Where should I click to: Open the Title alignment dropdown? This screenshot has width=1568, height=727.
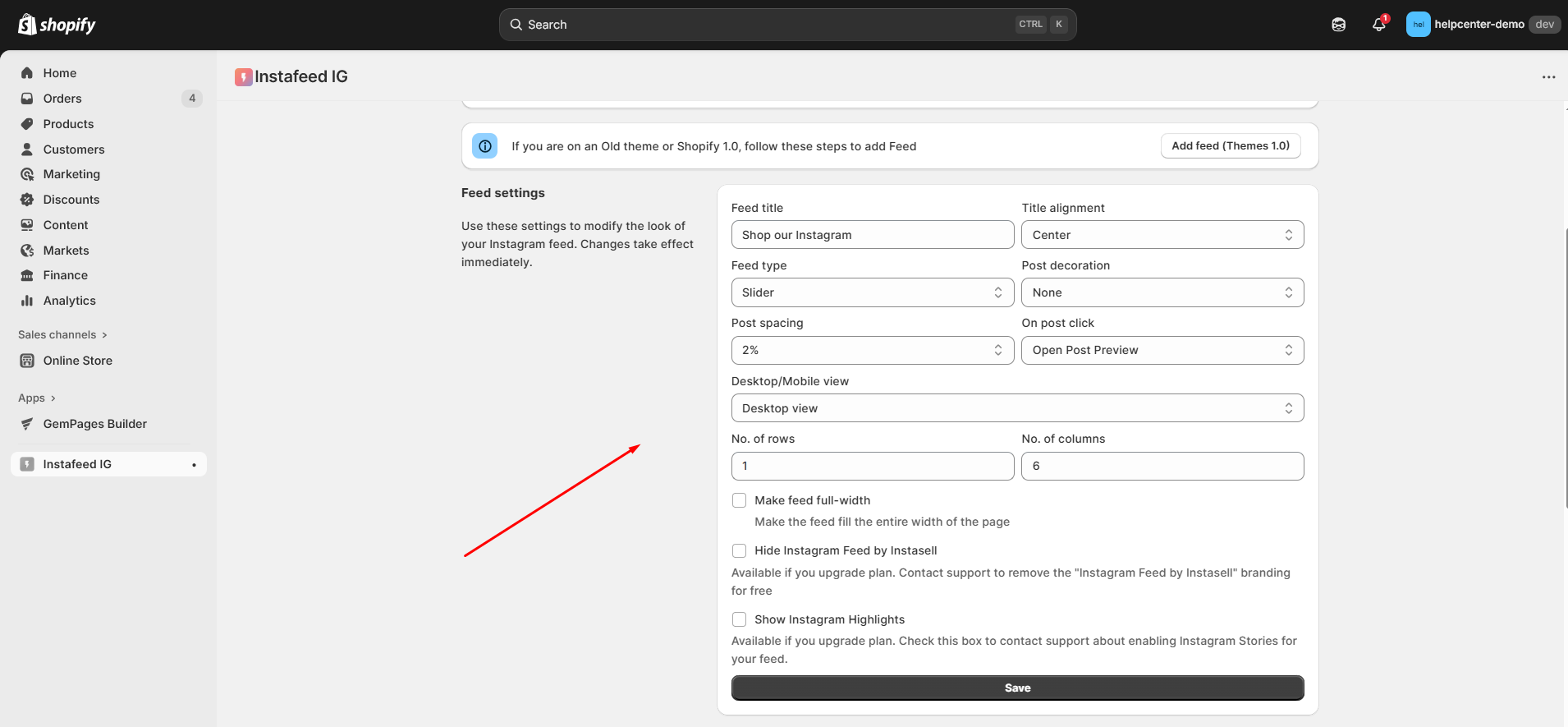[1162, 235]
